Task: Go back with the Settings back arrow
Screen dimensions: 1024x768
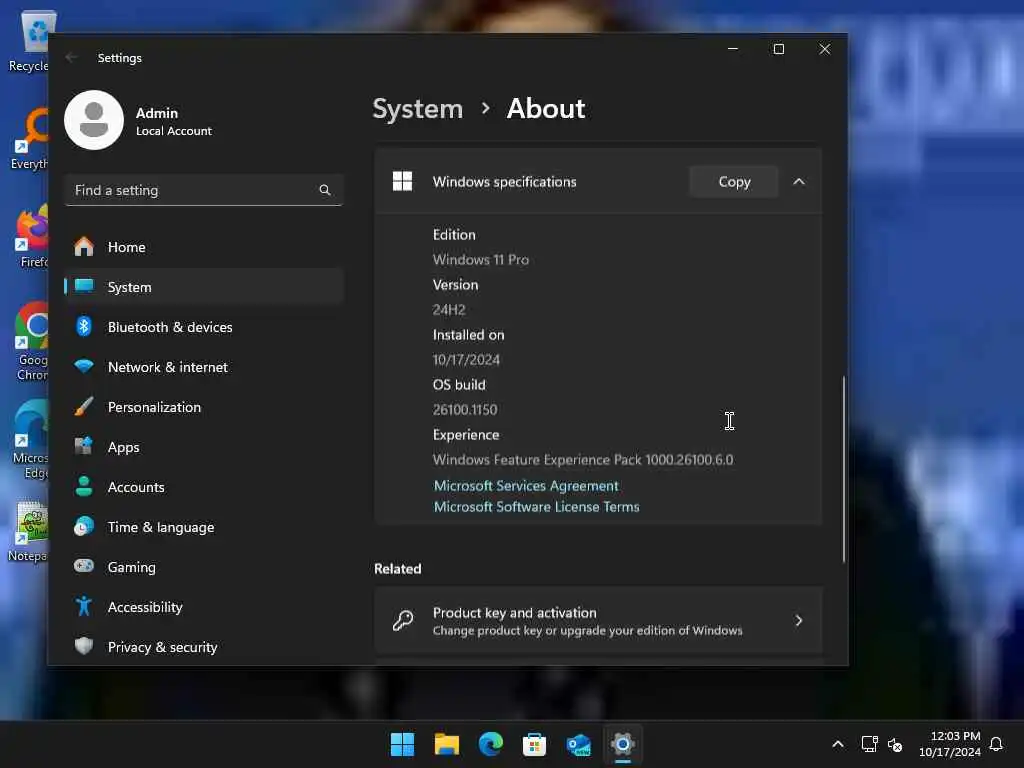Action: 72,57
